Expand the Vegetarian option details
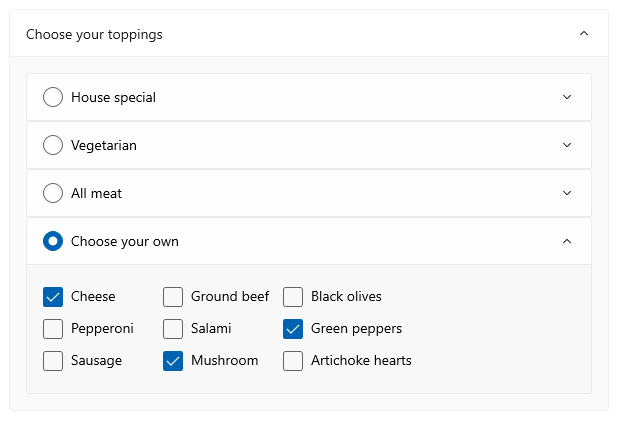 (567, 145)
